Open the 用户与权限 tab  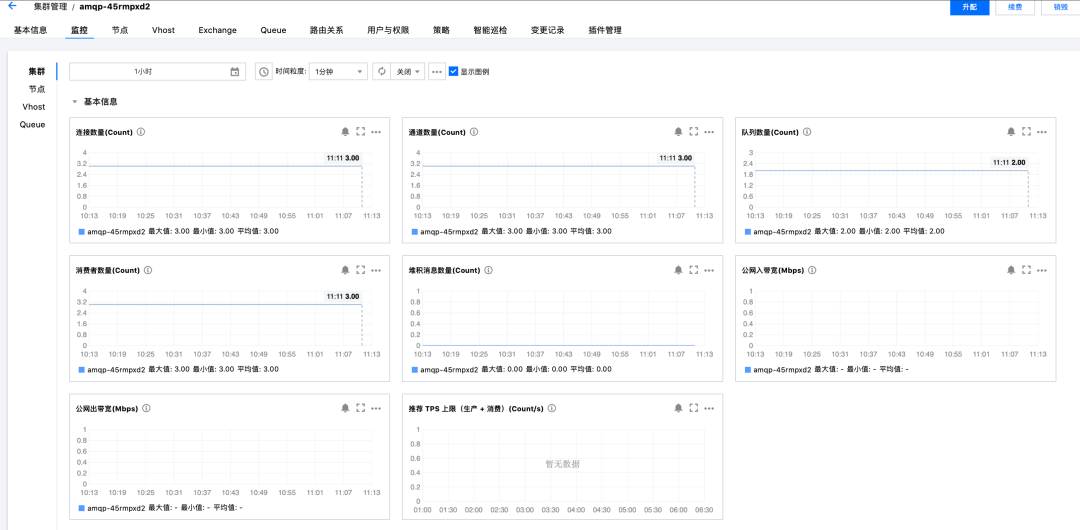click(388, 30)
